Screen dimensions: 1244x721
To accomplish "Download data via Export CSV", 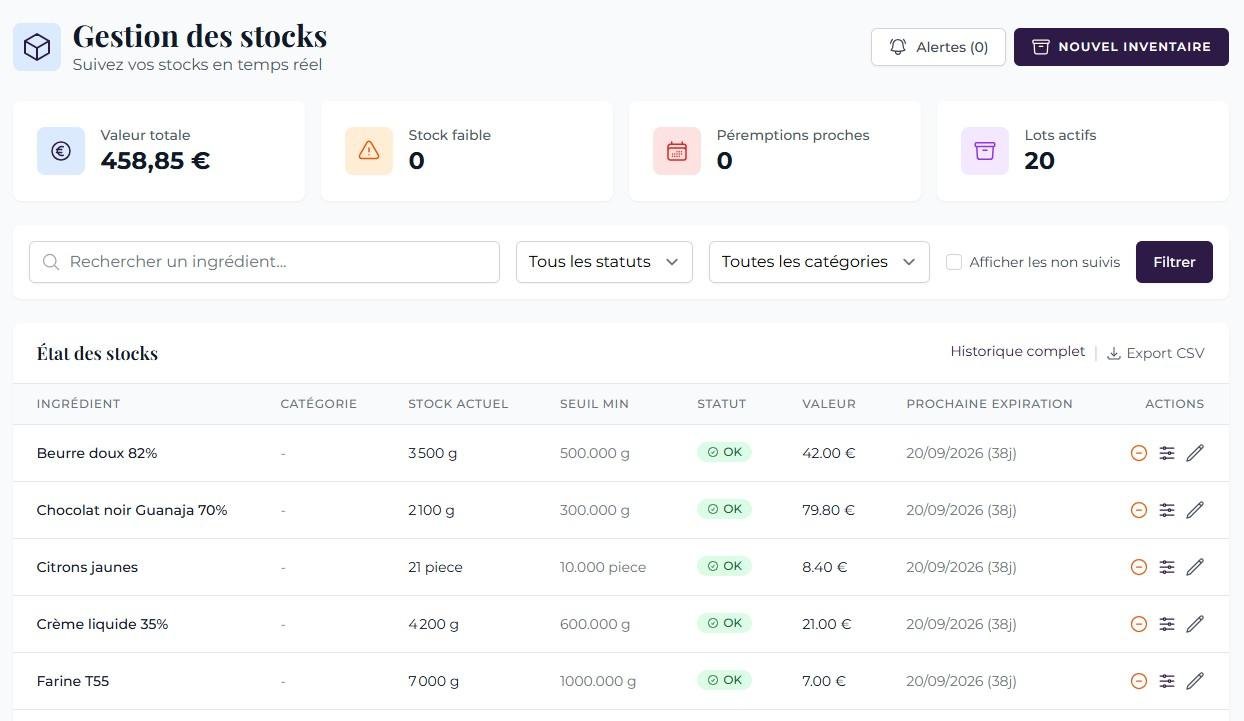I will coord(1155,353).
